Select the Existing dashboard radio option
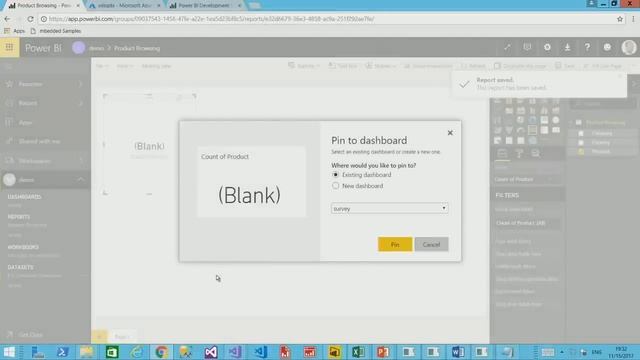This screenshot has width=640, height=360. coord(336,175)
